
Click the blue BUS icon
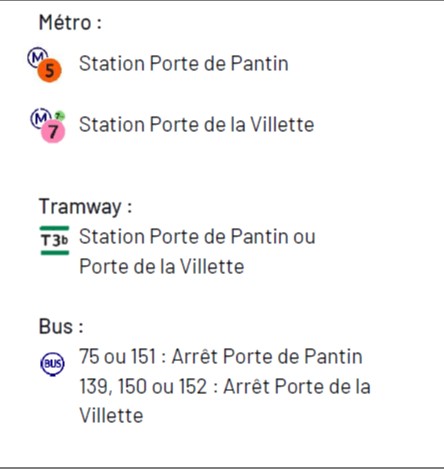(52, 364)
